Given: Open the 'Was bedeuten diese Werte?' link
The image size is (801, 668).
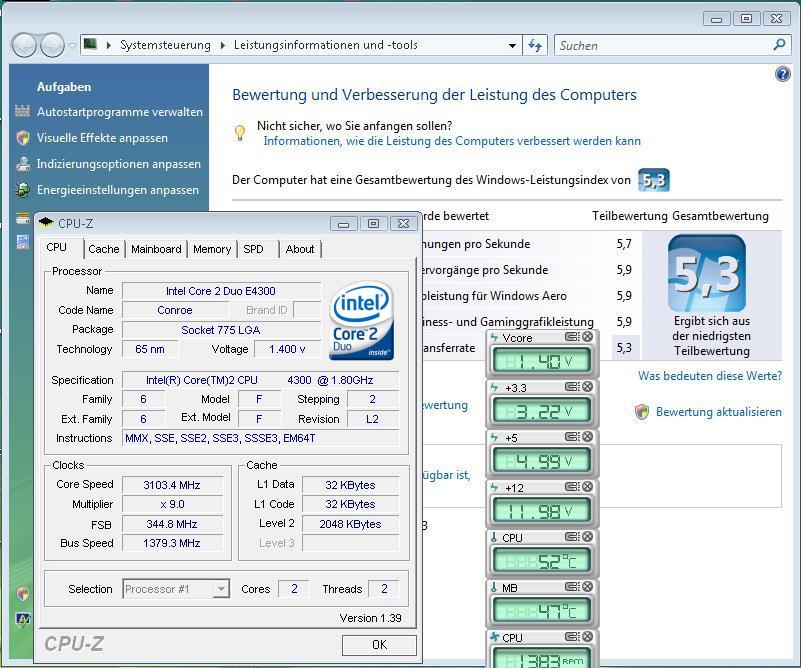Looking at the screenshot, I should [710, 376].
